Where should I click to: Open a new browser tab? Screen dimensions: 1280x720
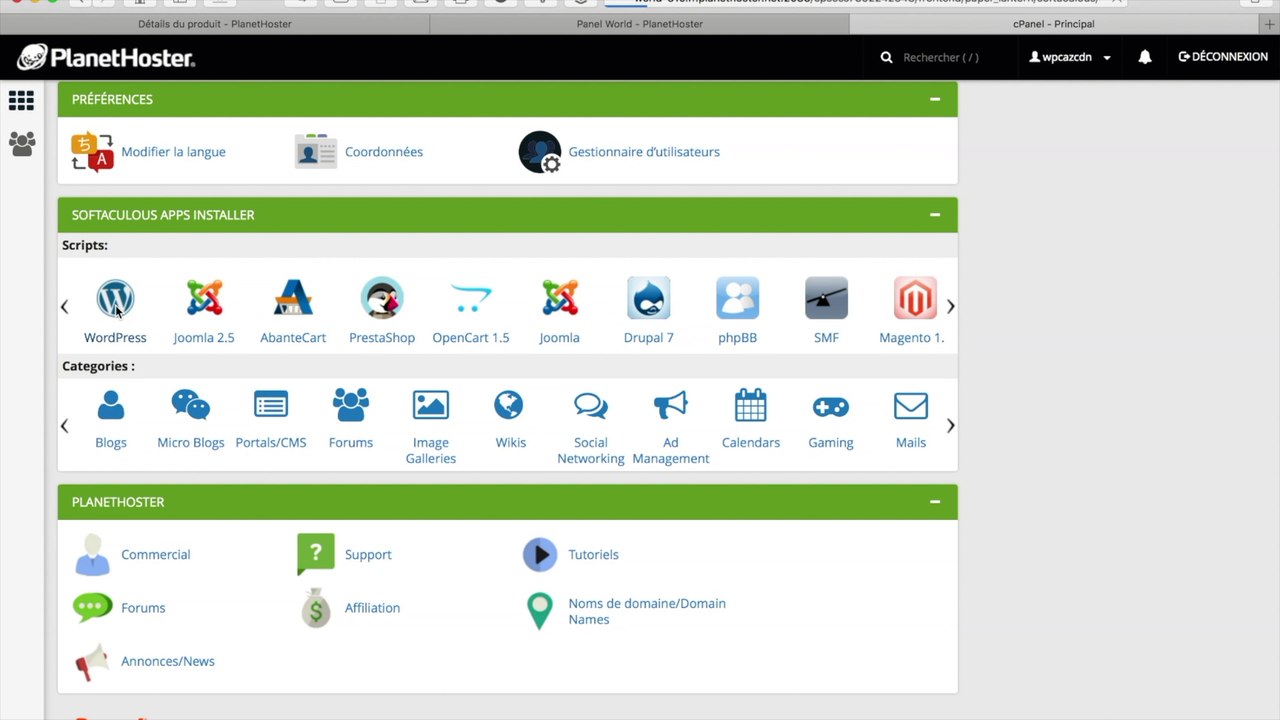pos(1270,24)
